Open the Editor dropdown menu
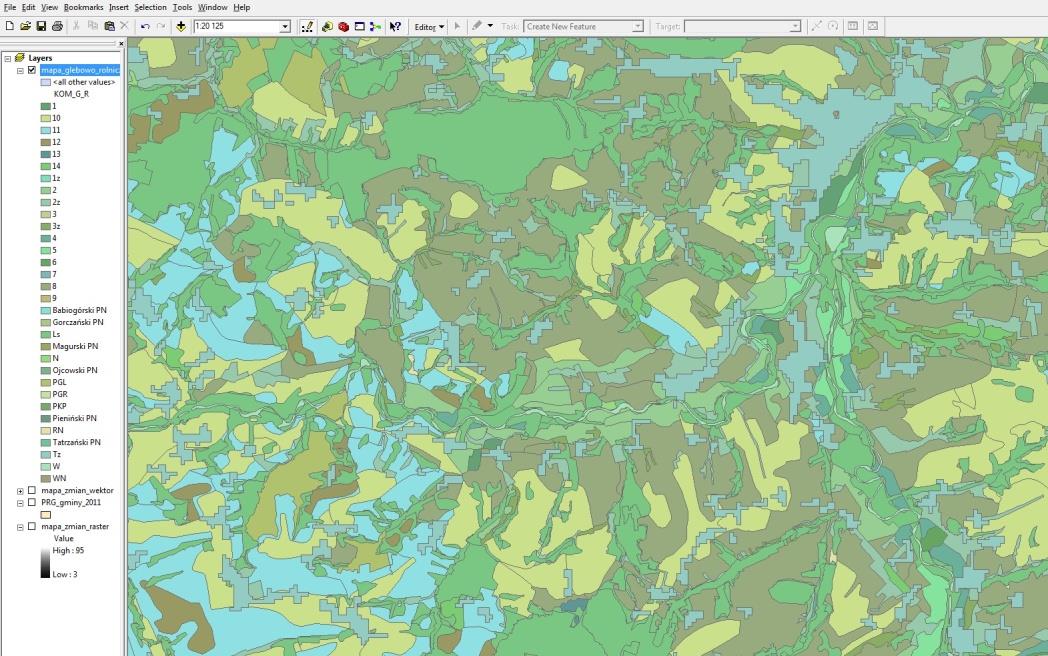 429,27
